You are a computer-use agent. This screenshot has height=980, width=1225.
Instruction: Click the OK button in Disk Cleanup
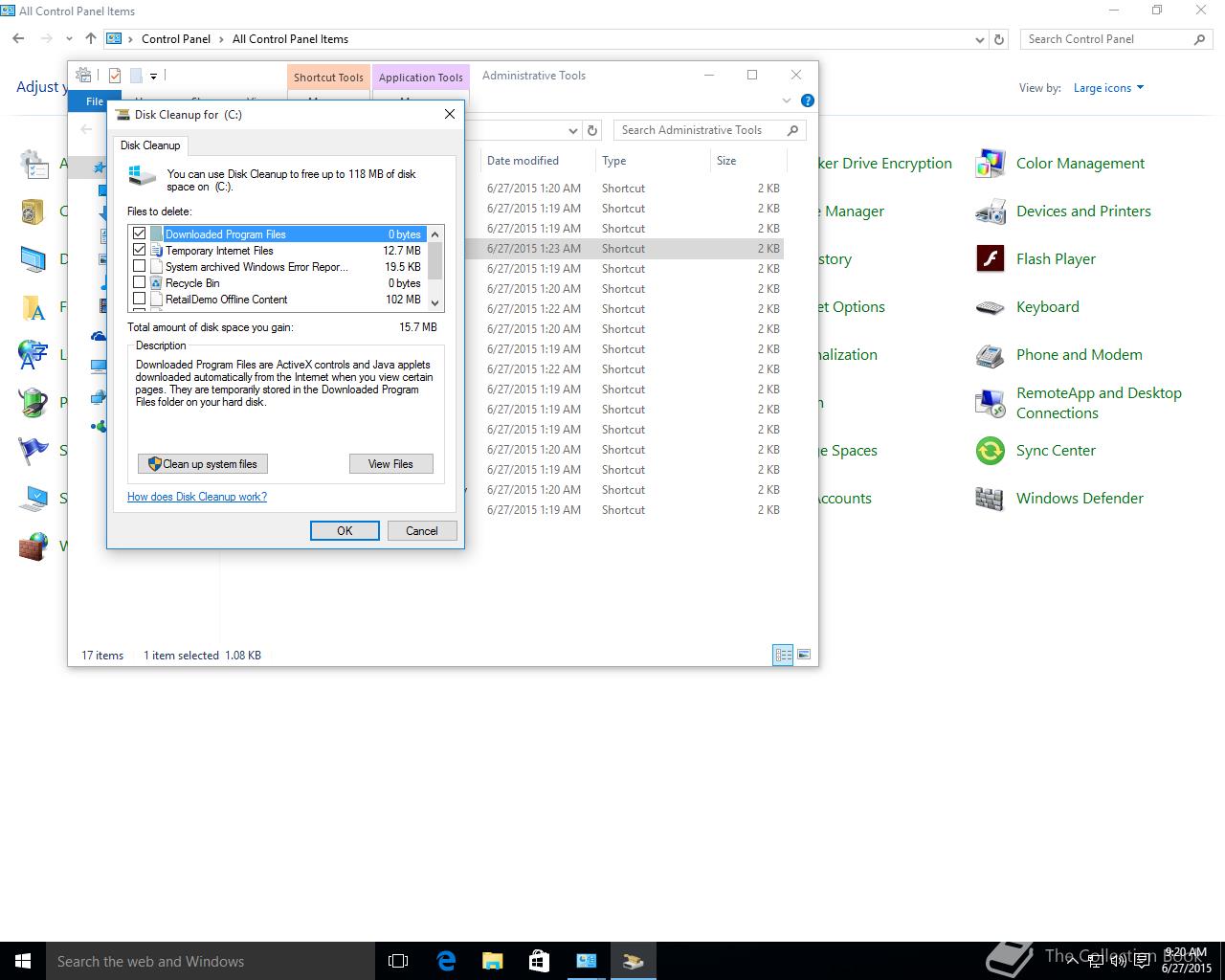pyautogui.click(x=345, y=530)
